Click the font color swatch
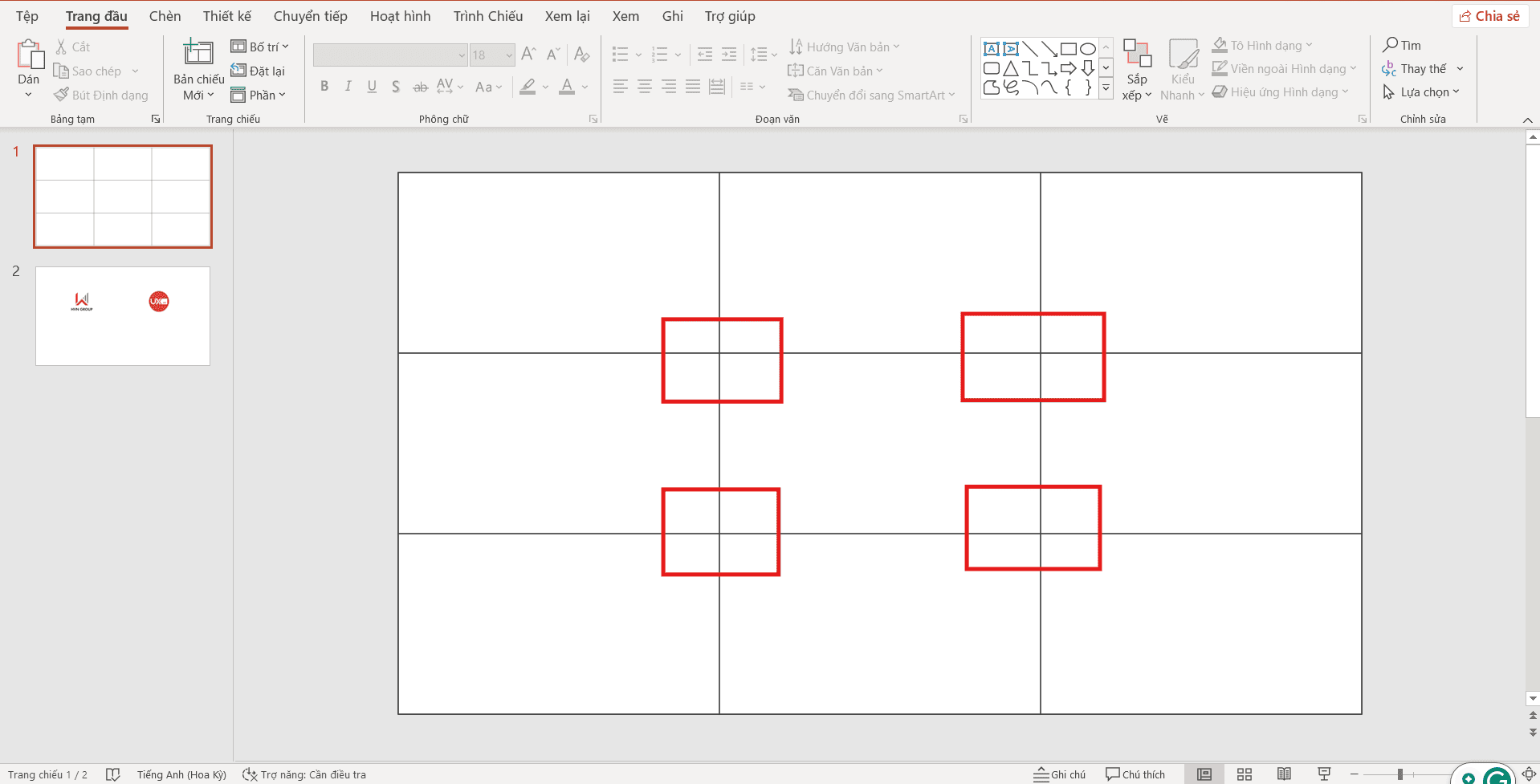1540x784 pixels. click(x=568, y=86)
